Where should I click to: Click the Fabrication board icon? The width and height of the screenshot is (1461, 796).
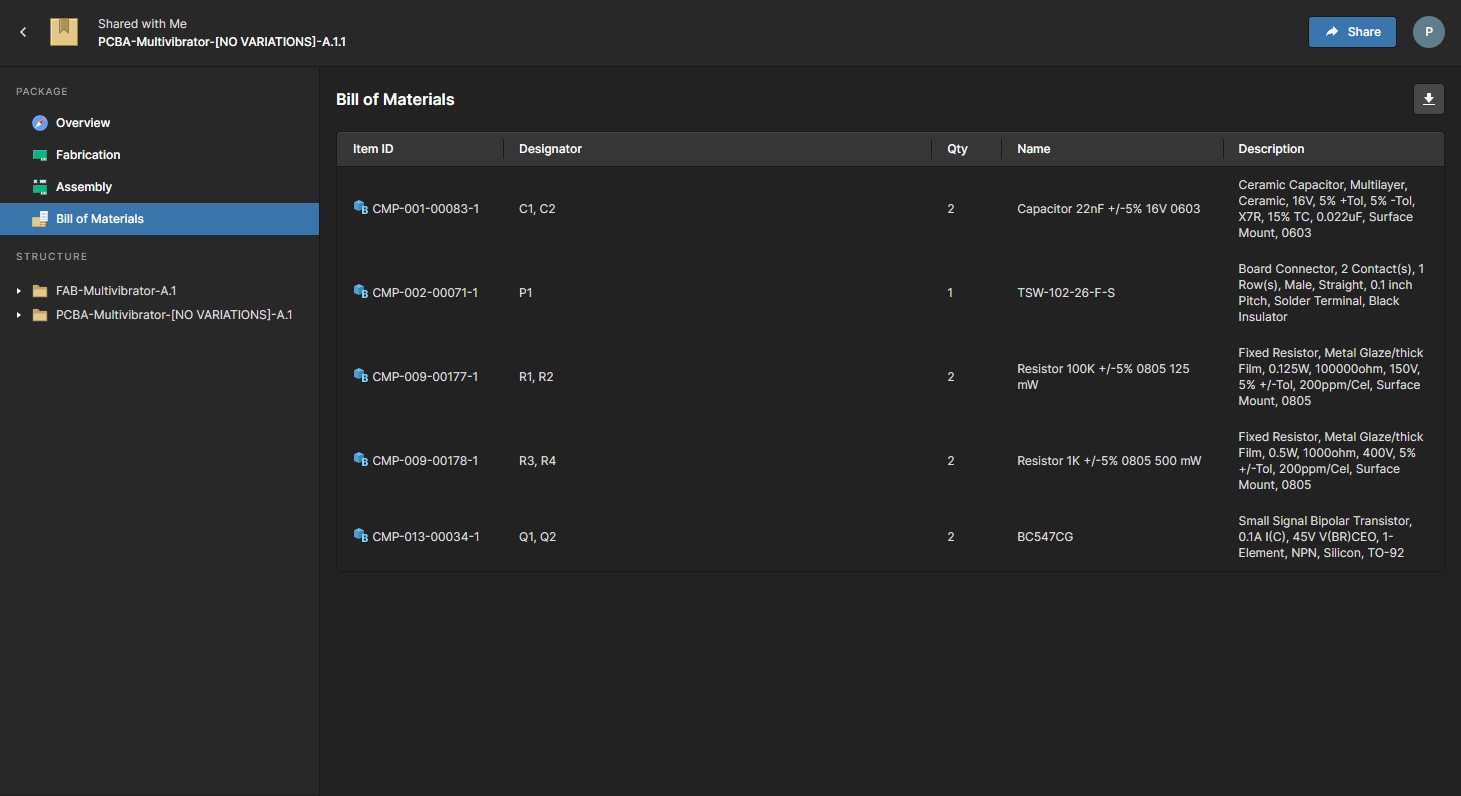pos(40,155)
